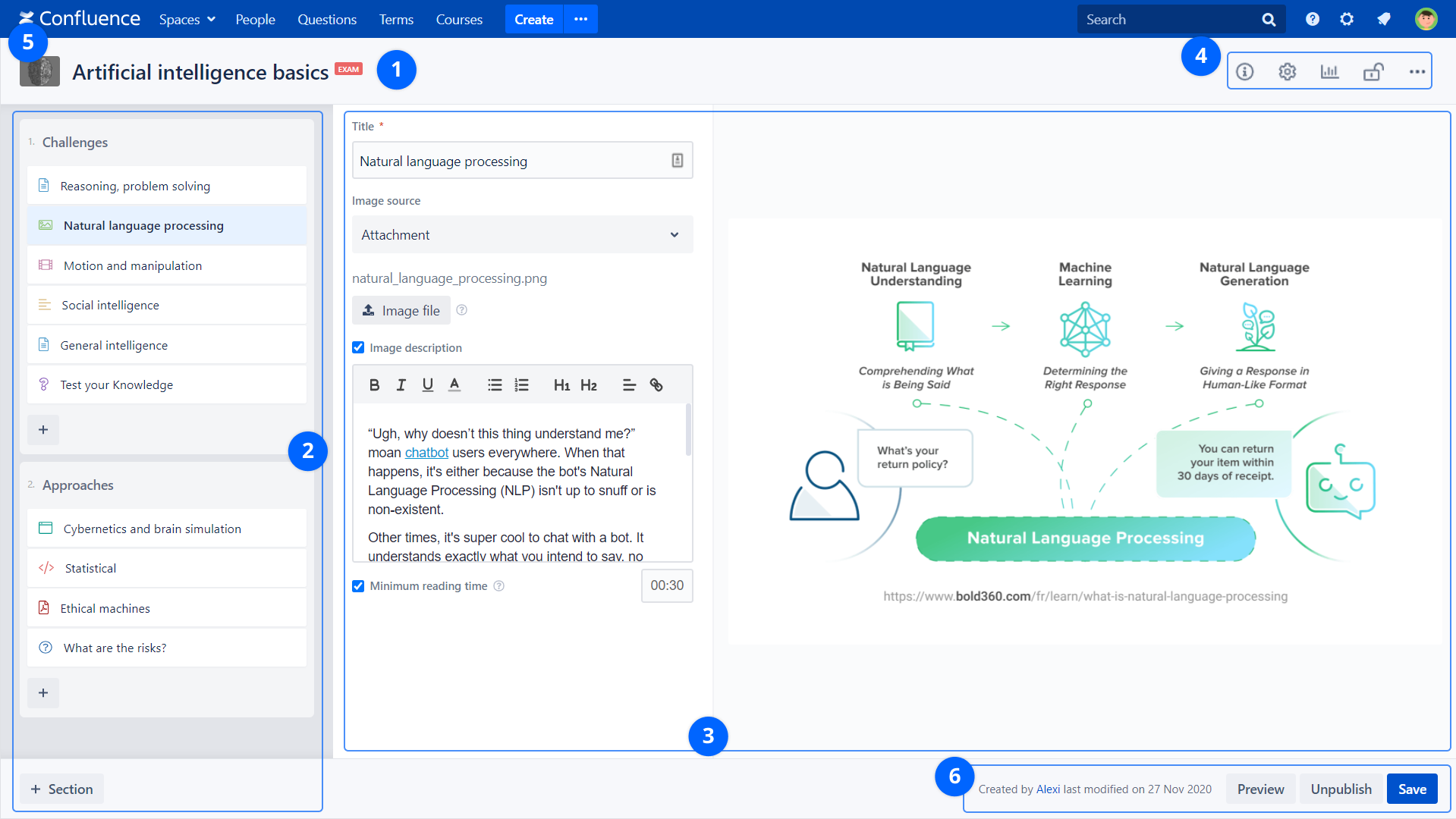Click the Unpublish button

coord(1340,789)
